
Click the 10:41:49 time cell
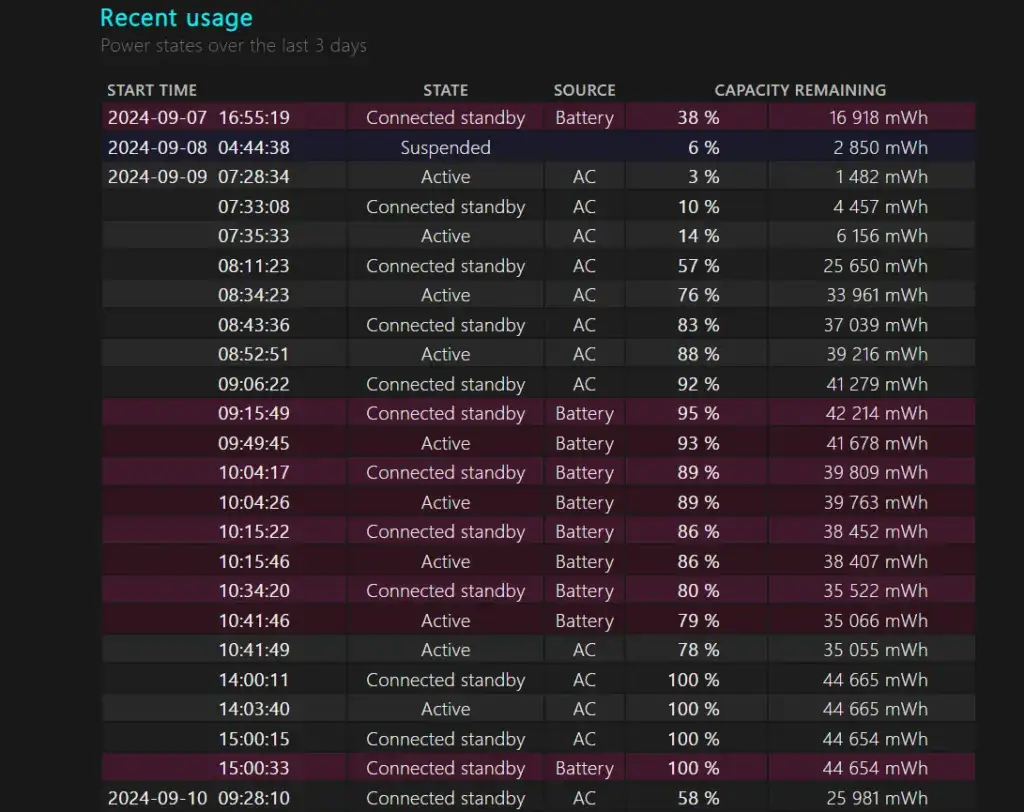[253, 650]
